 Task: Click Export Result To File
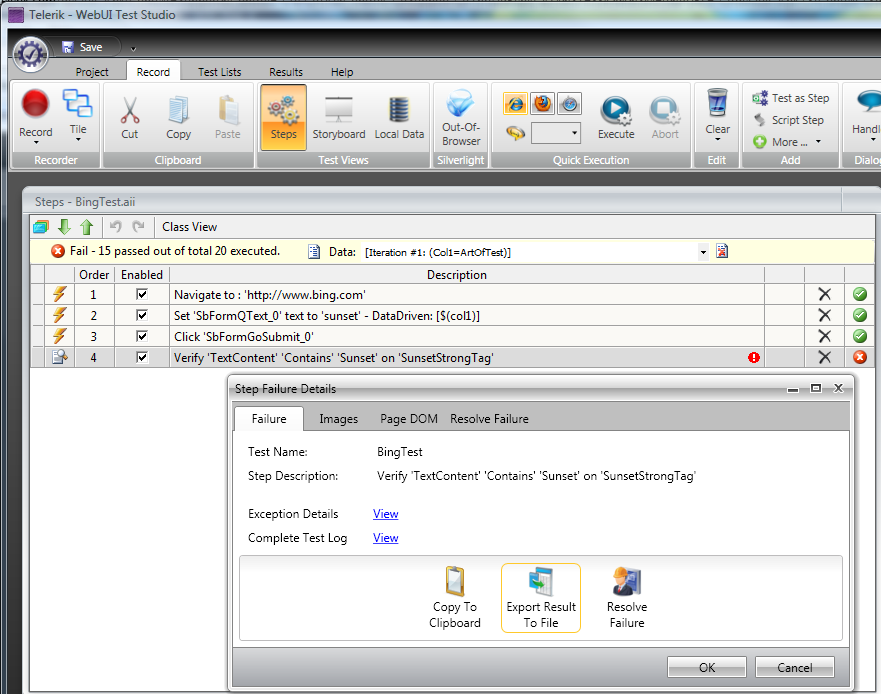541,598
